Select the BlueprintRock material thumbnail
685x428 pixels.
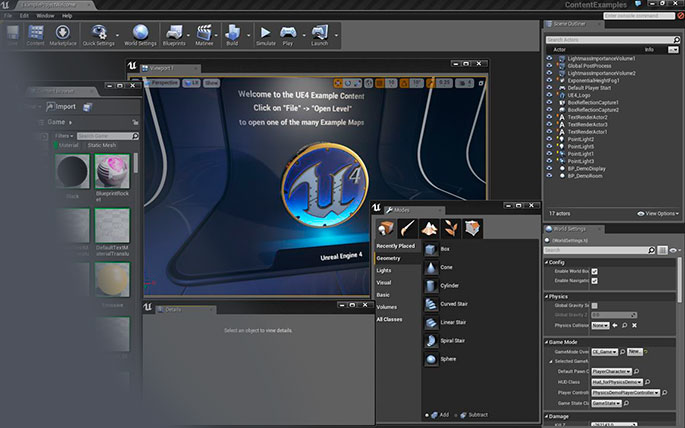pyautogui.click(x=112, y=171)
